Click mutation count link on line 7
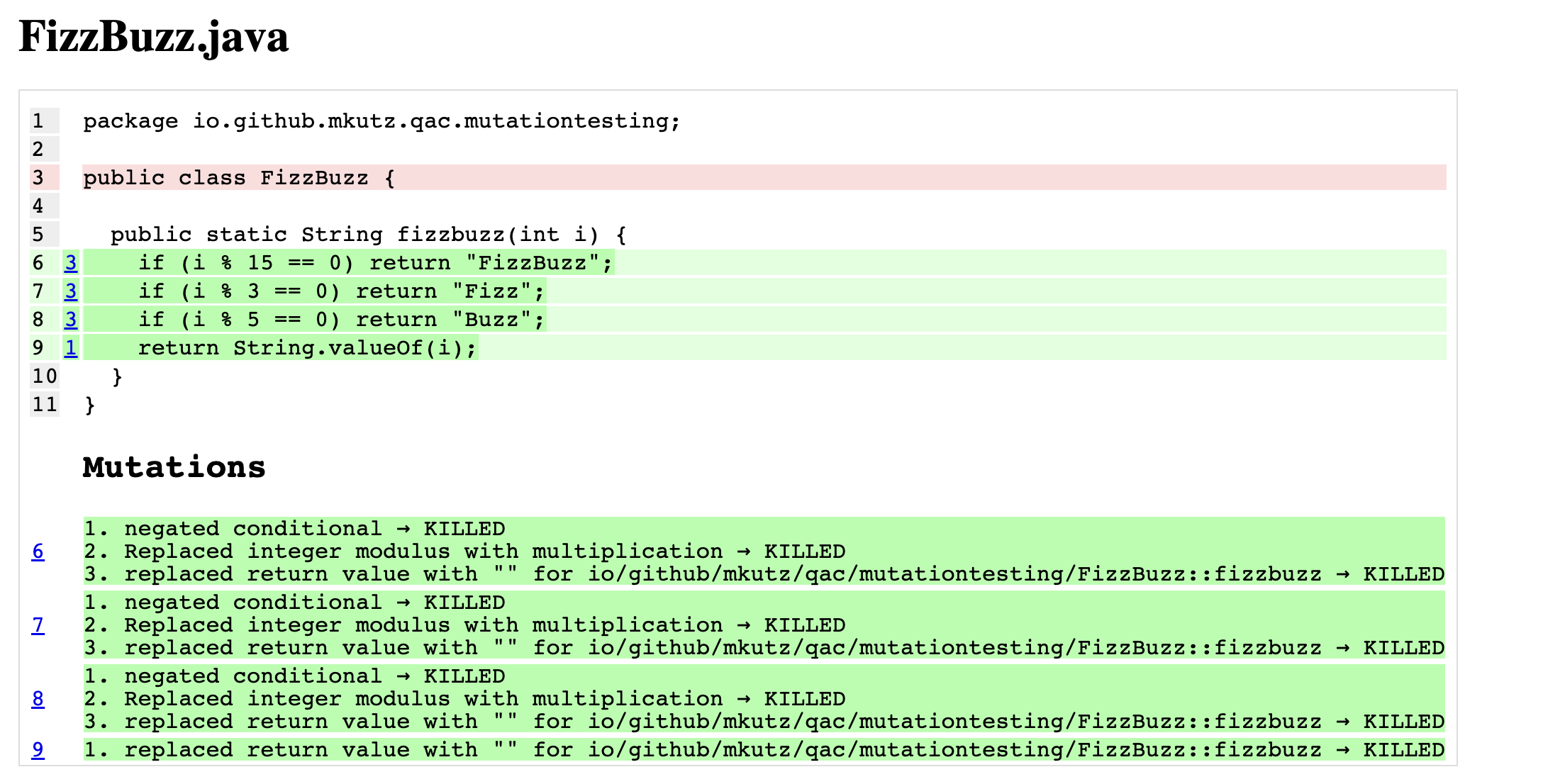 click(71, 291)
